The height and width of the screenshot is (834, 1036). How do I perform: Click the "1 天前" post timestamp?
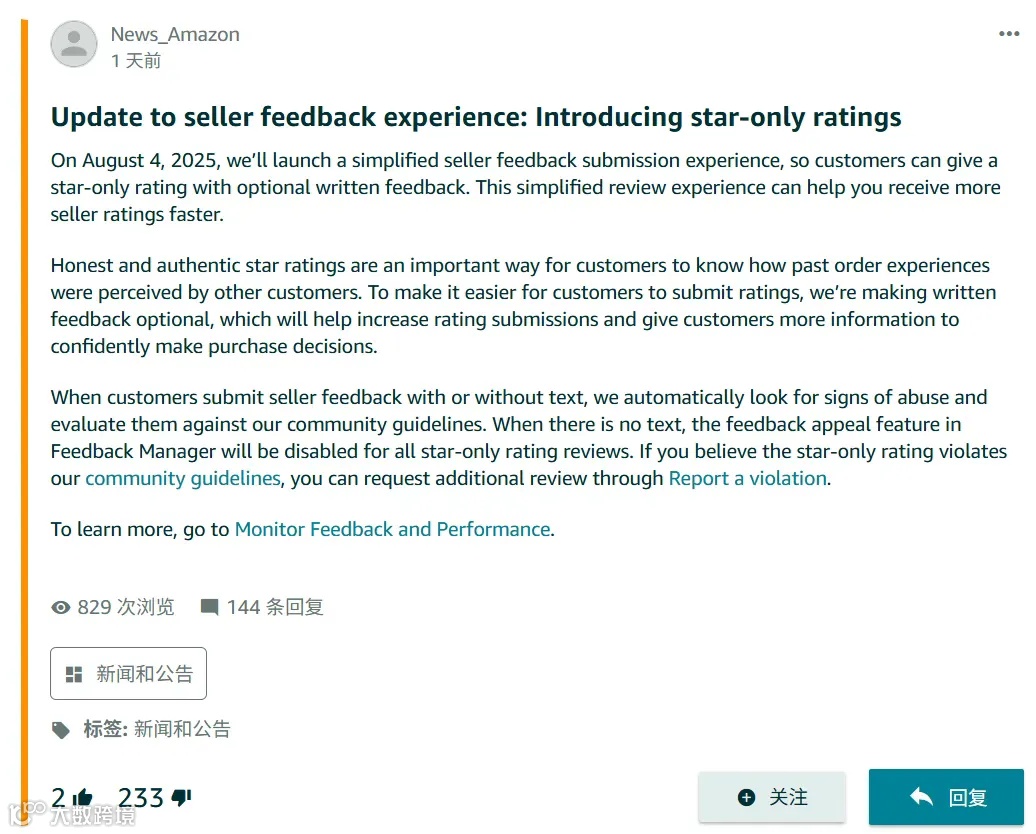click(136, 61)
